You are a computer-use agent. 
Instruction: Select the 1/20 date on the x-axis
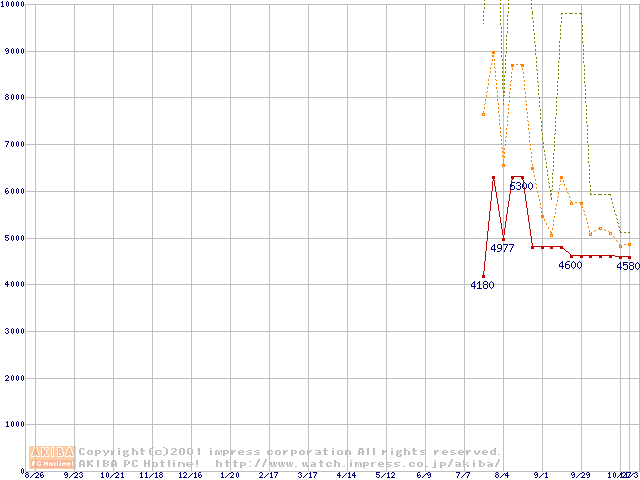pos(229,475)
